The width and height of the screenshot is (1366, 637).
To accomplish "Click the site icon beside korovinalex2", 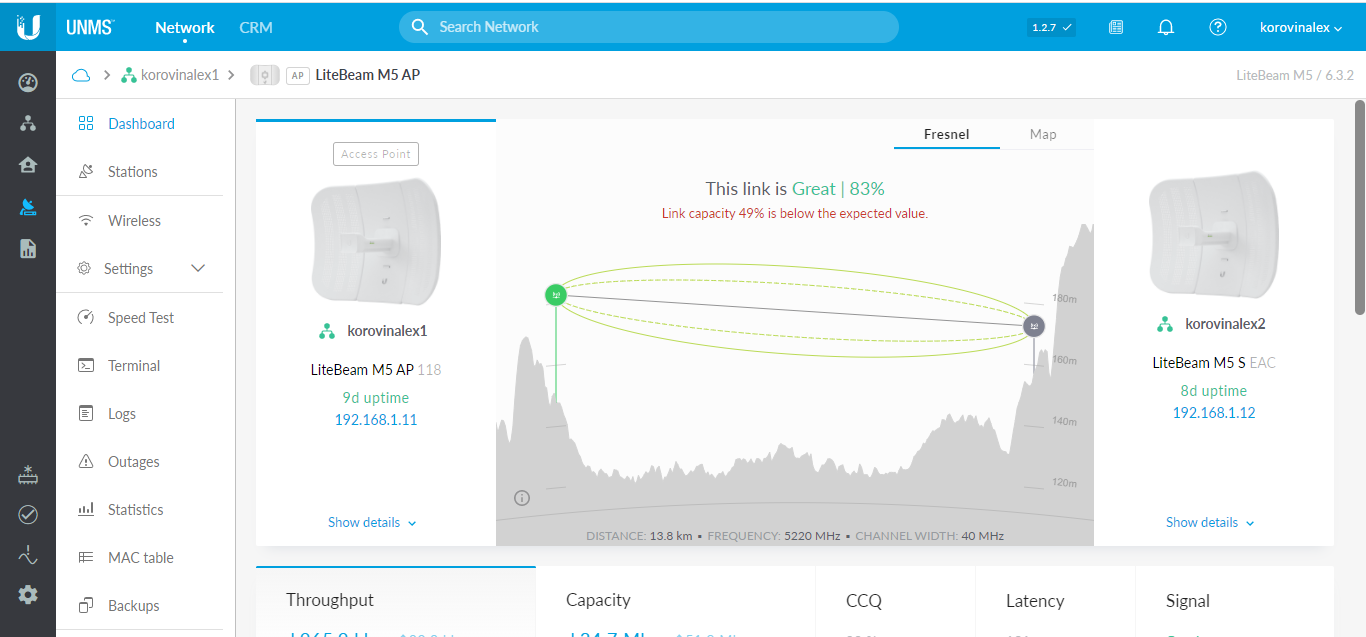I will click(1165, 324).
